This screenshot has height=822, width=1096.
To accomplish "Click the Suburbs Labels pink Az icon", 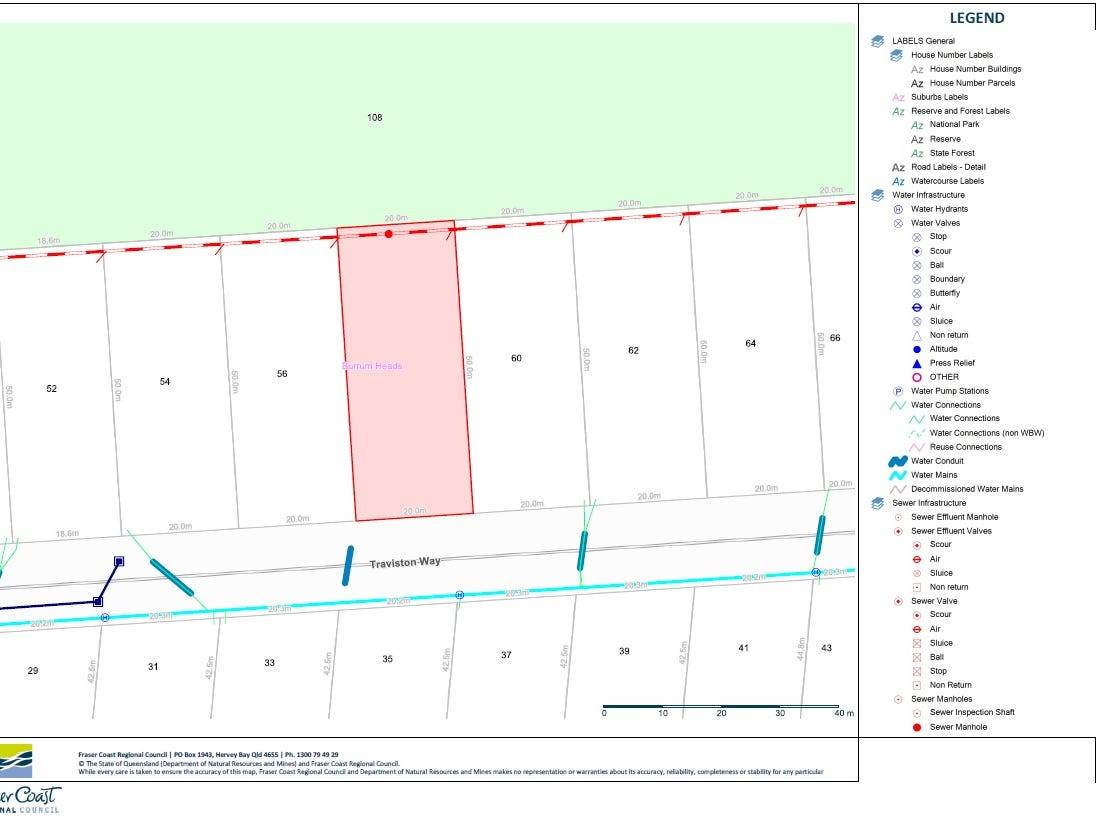I will (x=898, y=97).
